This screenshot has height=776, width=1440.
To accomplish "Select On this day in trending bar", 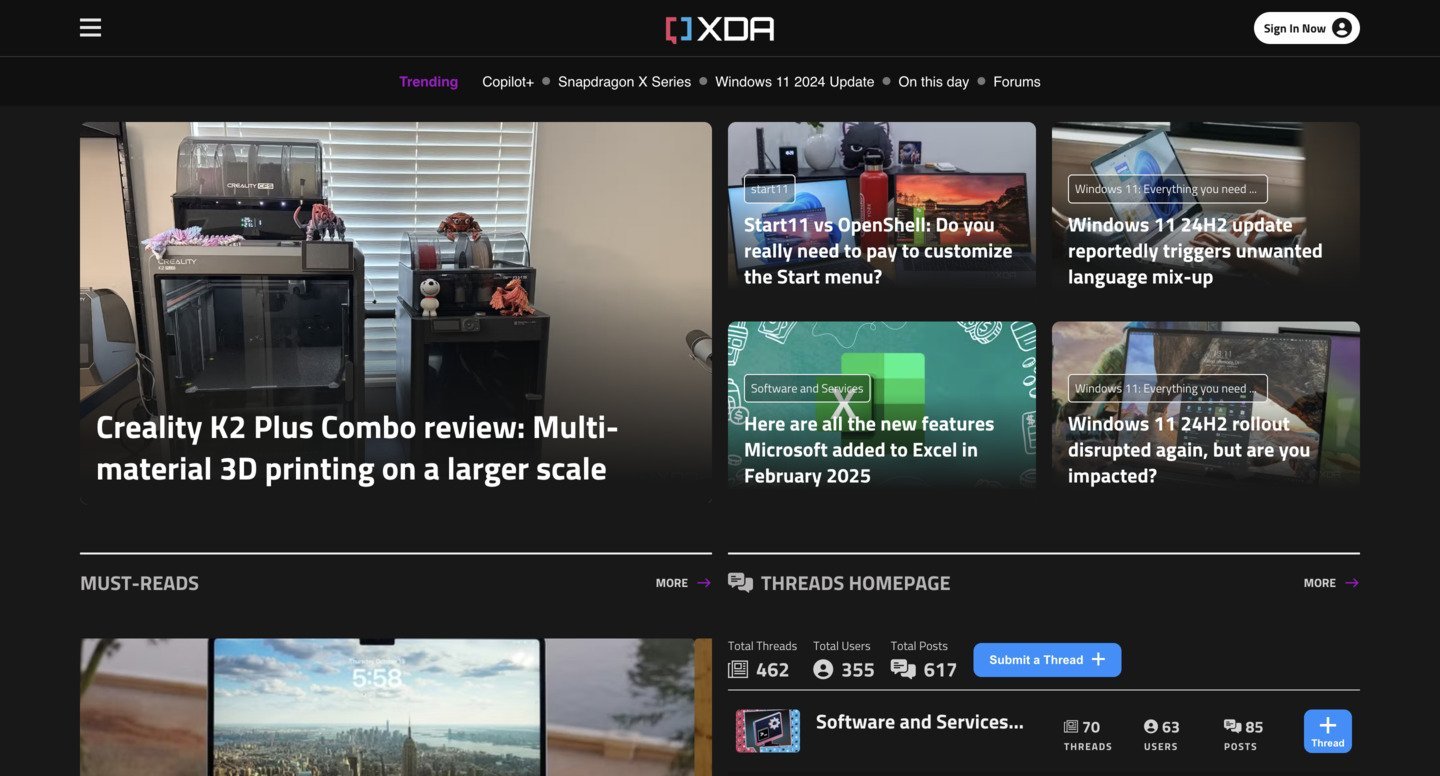I will [x=933, y=82].
